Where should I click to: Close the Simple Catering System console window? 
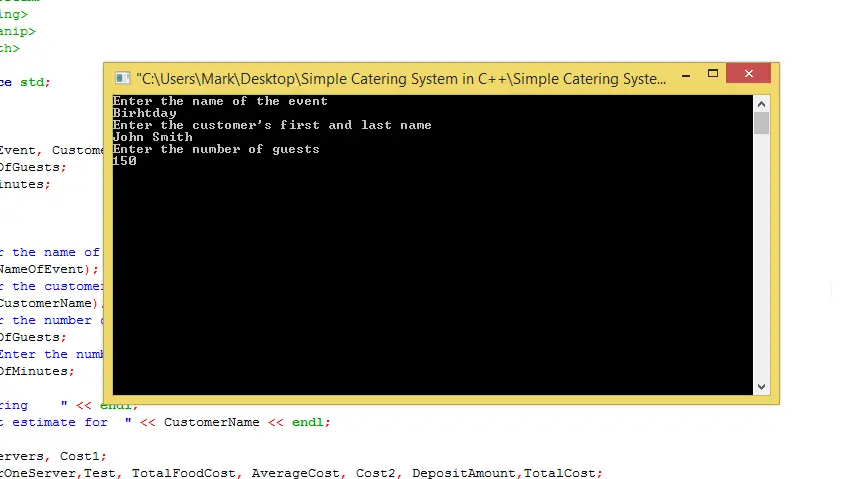(x=747, y=75)
